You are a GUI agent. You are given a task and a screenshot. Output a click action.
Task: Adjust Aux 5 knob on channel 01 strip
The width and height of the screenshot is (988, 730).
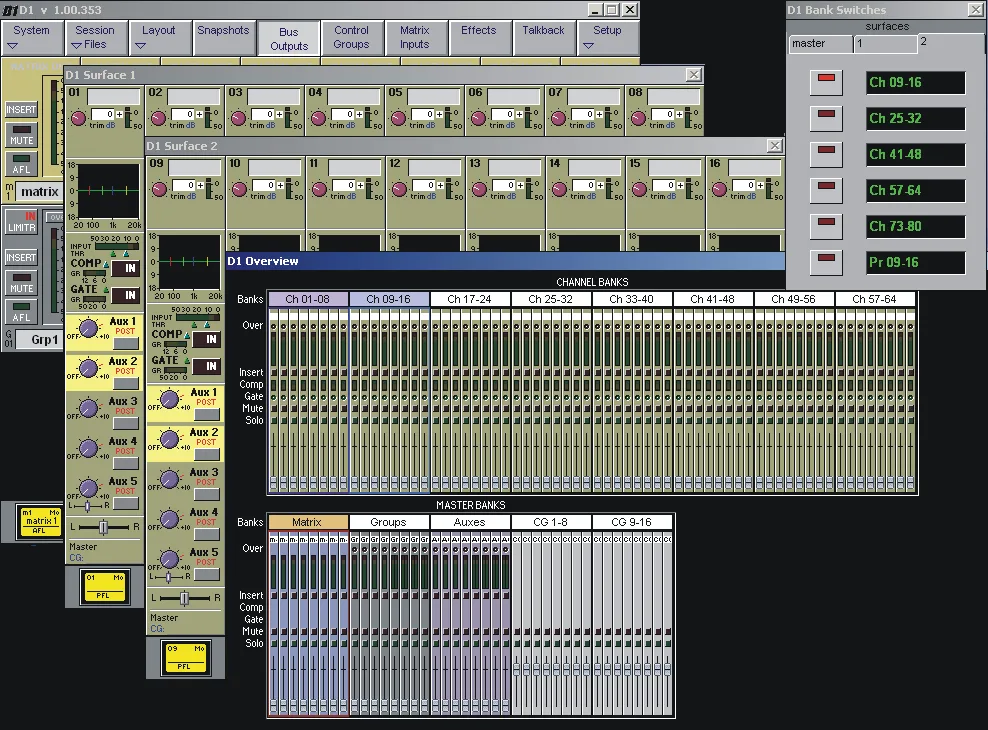pos(89,488)
